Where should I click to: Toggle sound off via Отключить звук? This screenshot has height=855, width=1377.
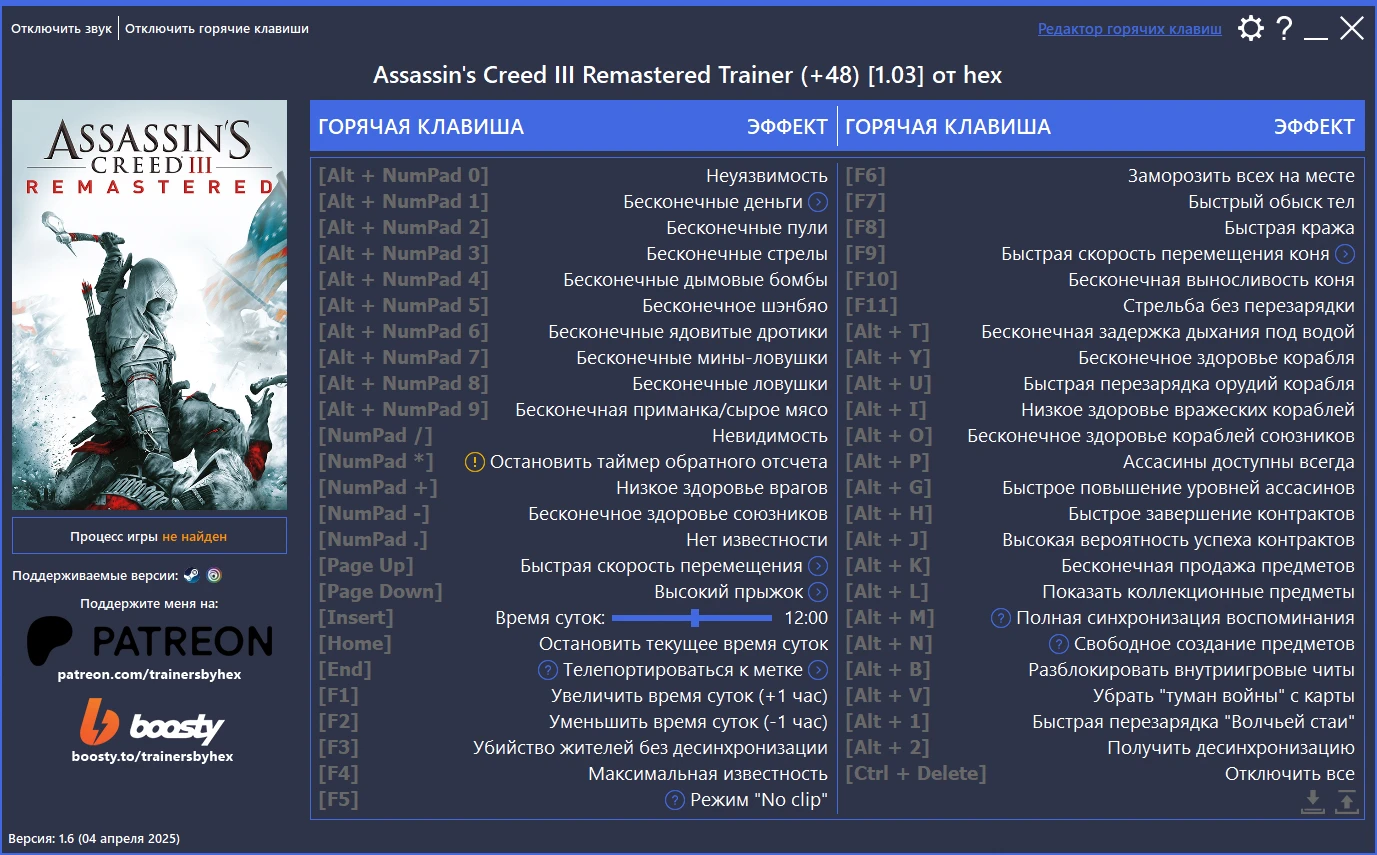tap(60, 28)
